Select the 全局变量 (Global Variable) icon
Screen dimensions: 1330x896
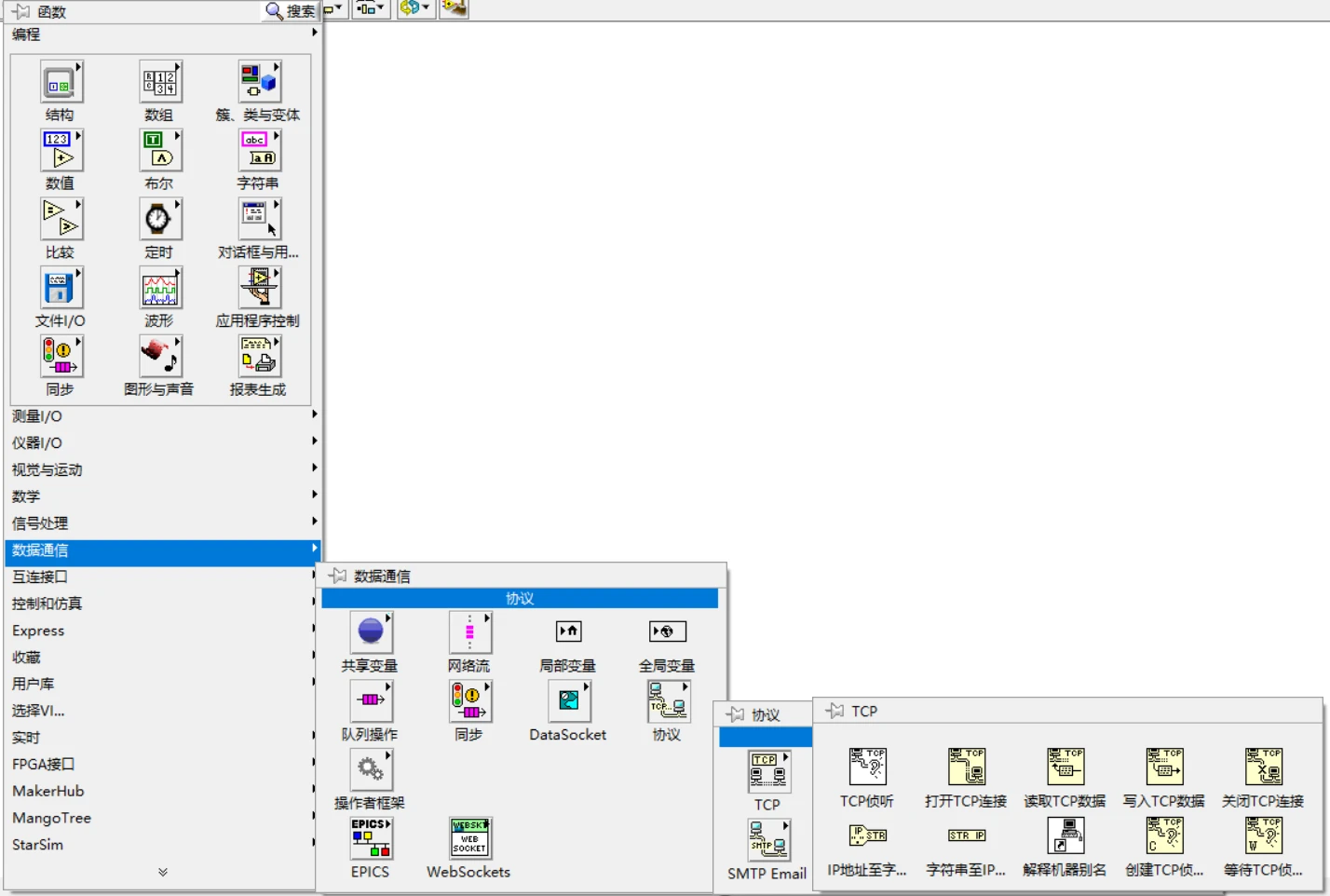[667, 631]
